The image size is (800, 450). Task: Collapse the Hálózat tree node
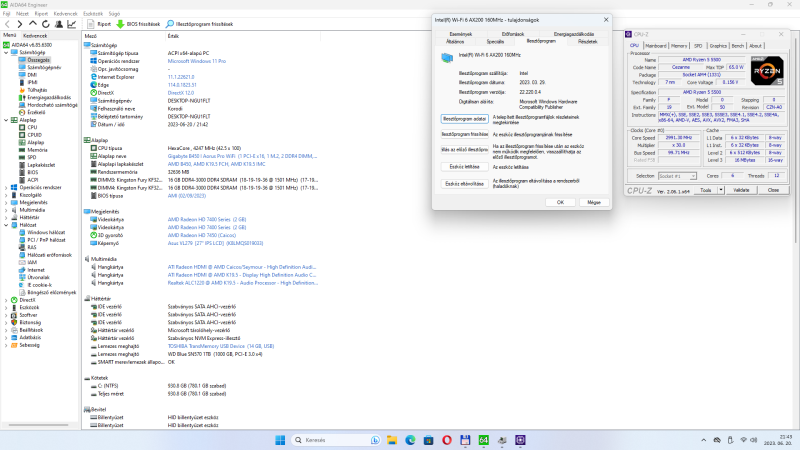[6, 225]
